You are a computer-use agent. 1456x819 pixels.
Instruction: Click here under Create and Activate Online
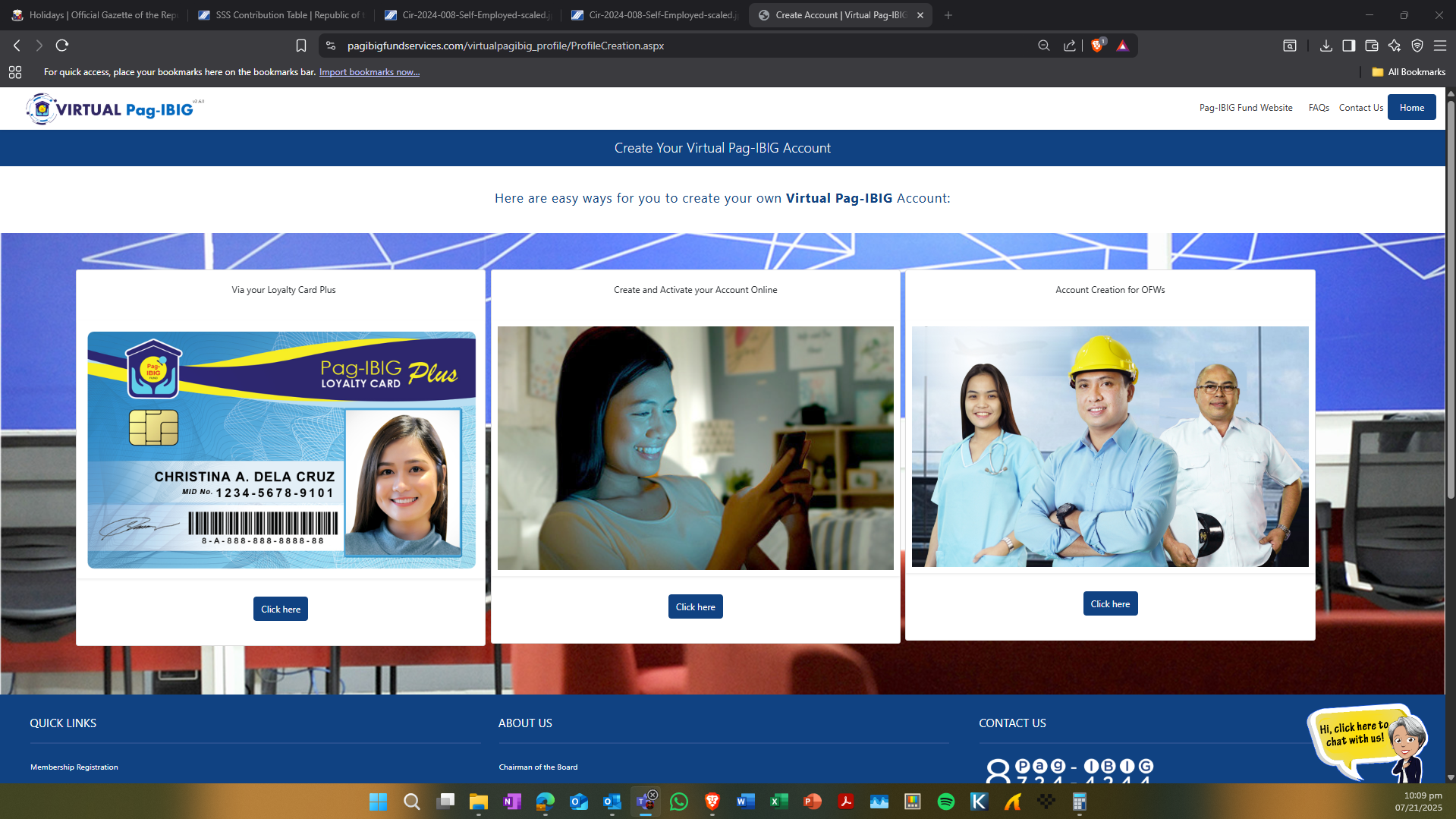coord(696,606)
